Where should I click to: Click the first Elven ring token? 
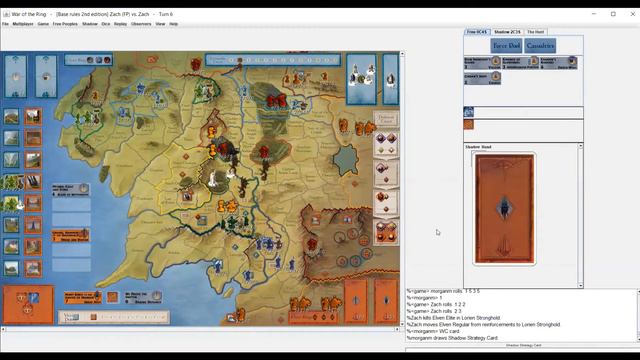pos(90,60)
